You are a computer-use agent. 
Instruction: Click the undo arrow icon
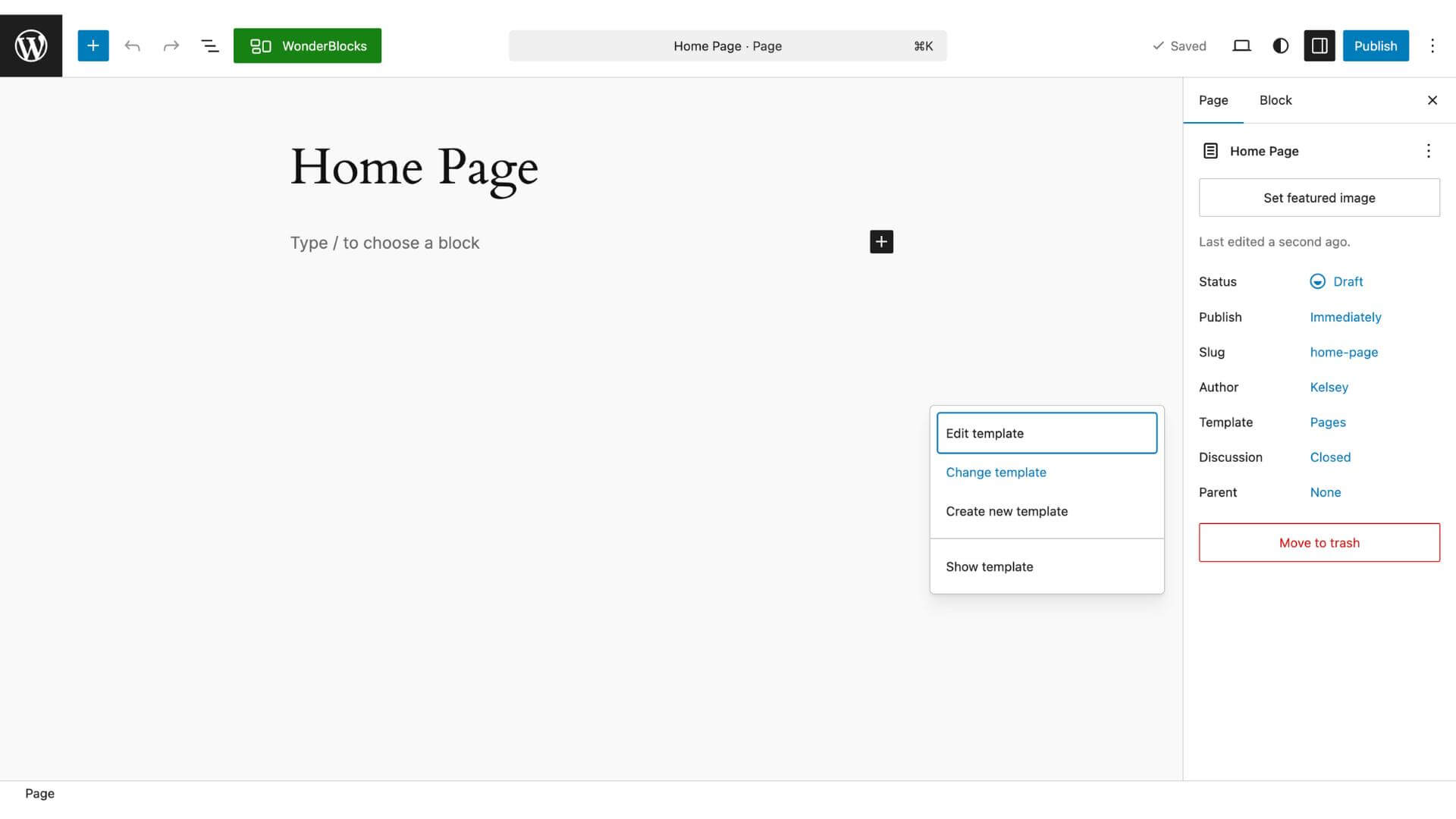(132, 45)
